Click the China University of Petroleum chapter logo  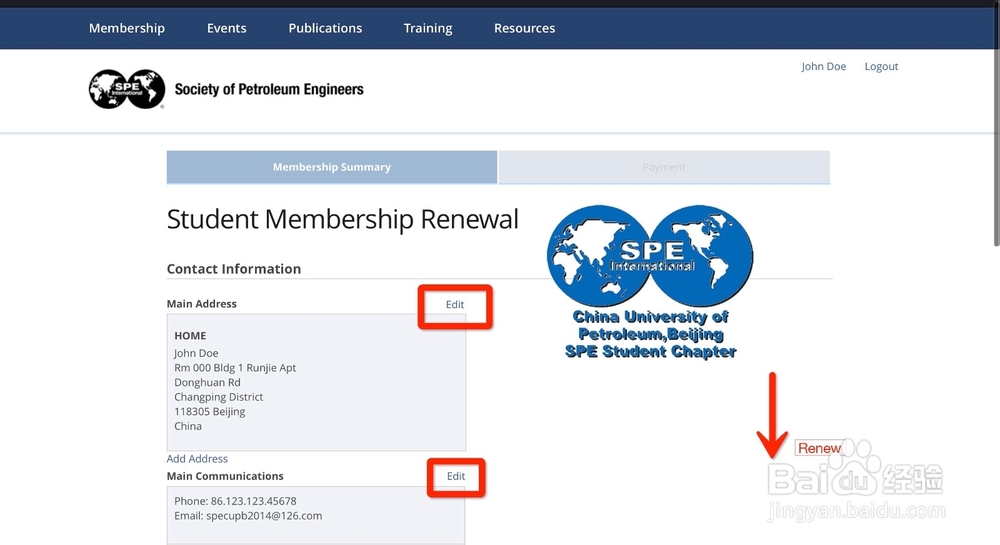[x=650, y=282]
